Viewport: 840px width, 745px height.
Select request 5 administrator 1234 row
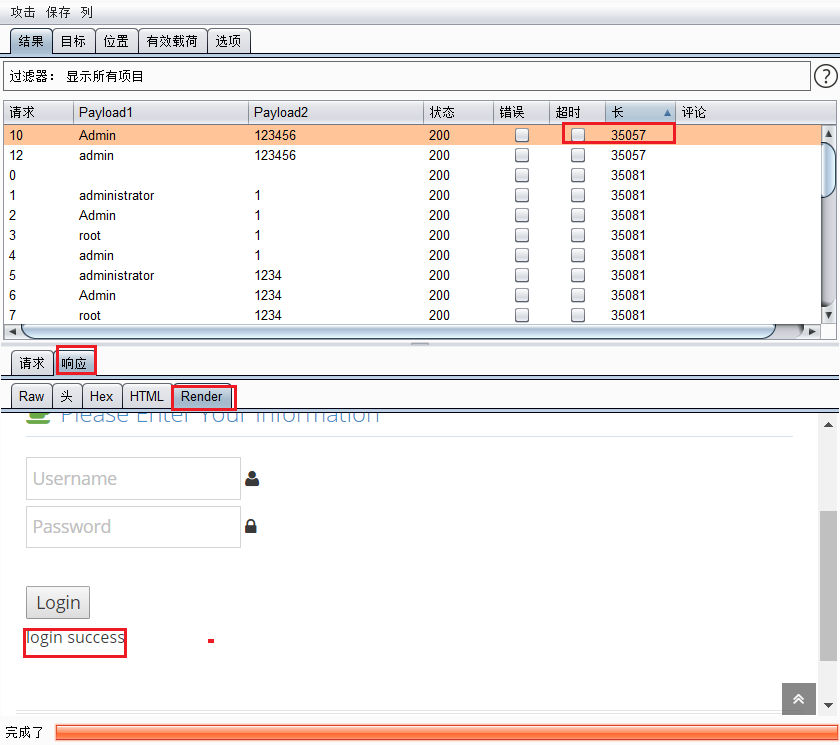tap(412, 275)
